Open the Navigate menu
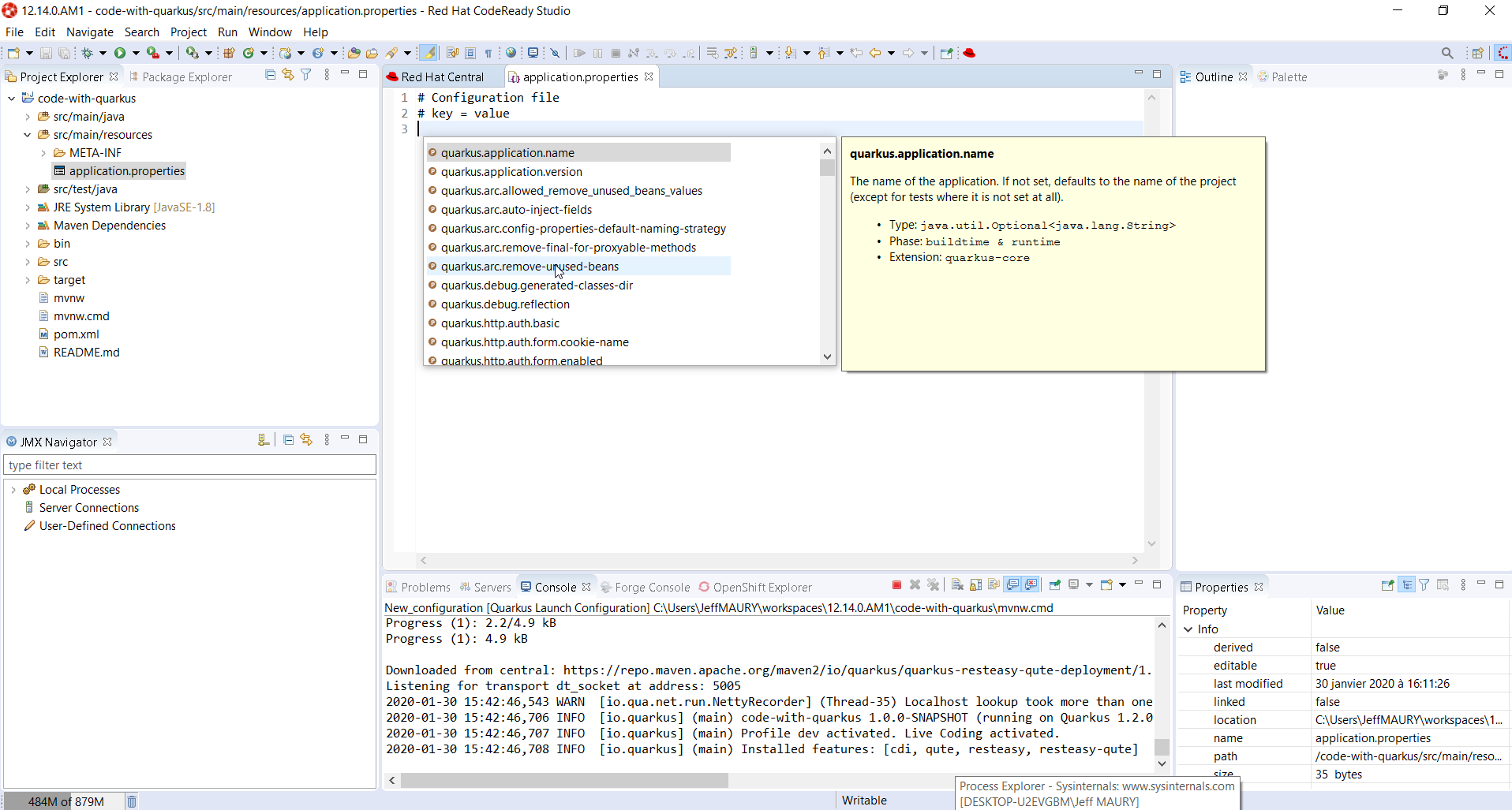The height and width of the screenshot is (810, 1512). 90,32
